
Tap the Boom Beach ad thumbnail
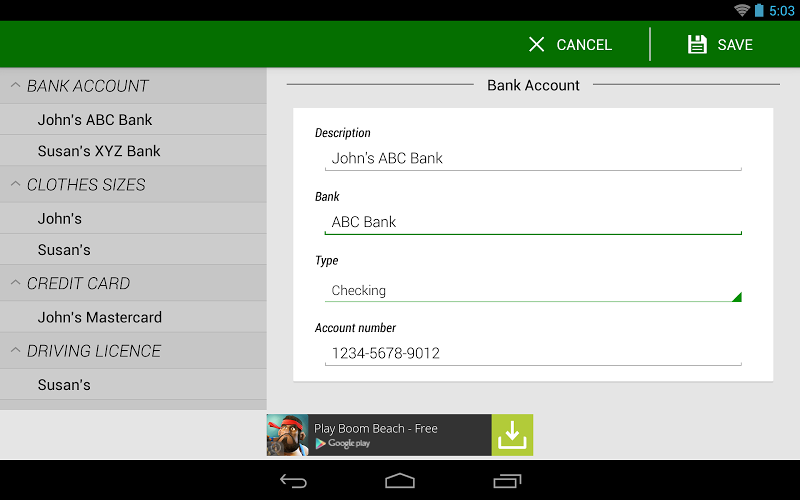[x=287, y=435]
